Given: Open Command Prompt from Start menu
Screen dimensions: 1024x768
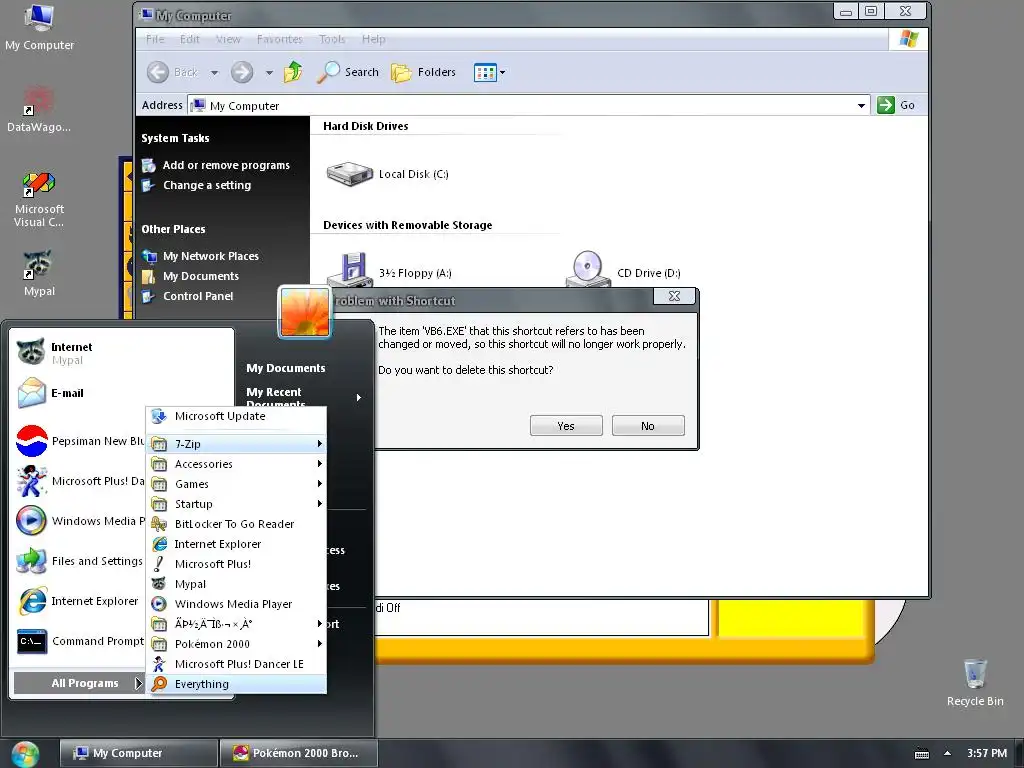Looking at the screenshot, I should (80, 641).
